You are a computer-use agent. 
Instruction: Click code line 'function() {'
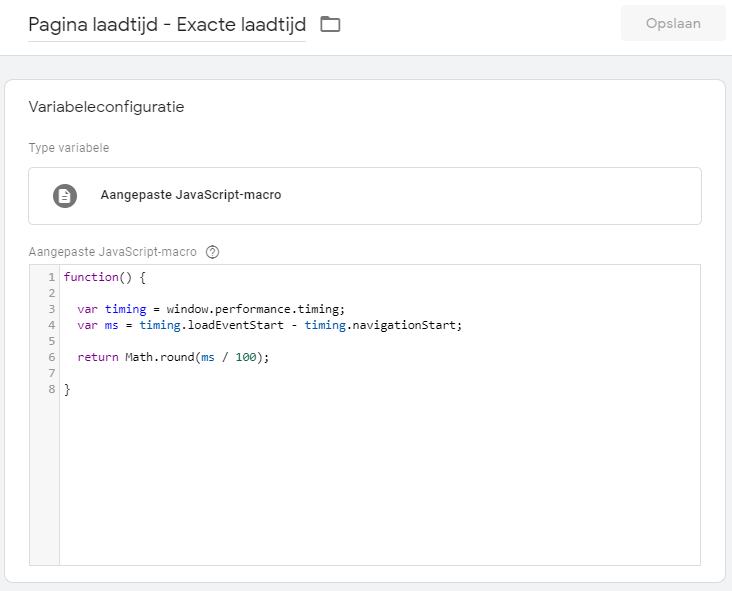[105, 277]
